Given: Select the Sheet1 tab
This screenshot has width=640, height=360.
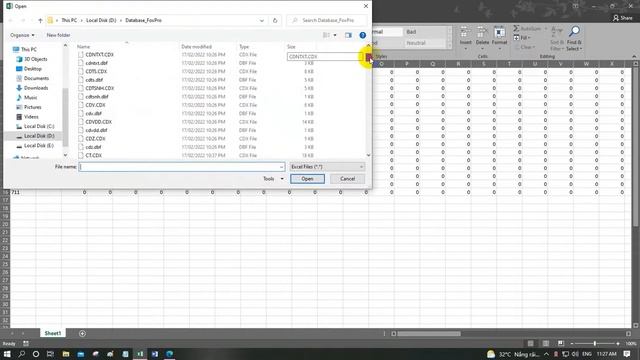Looking at the screenshot, I should pyautogui.click(x=53, y=333).
